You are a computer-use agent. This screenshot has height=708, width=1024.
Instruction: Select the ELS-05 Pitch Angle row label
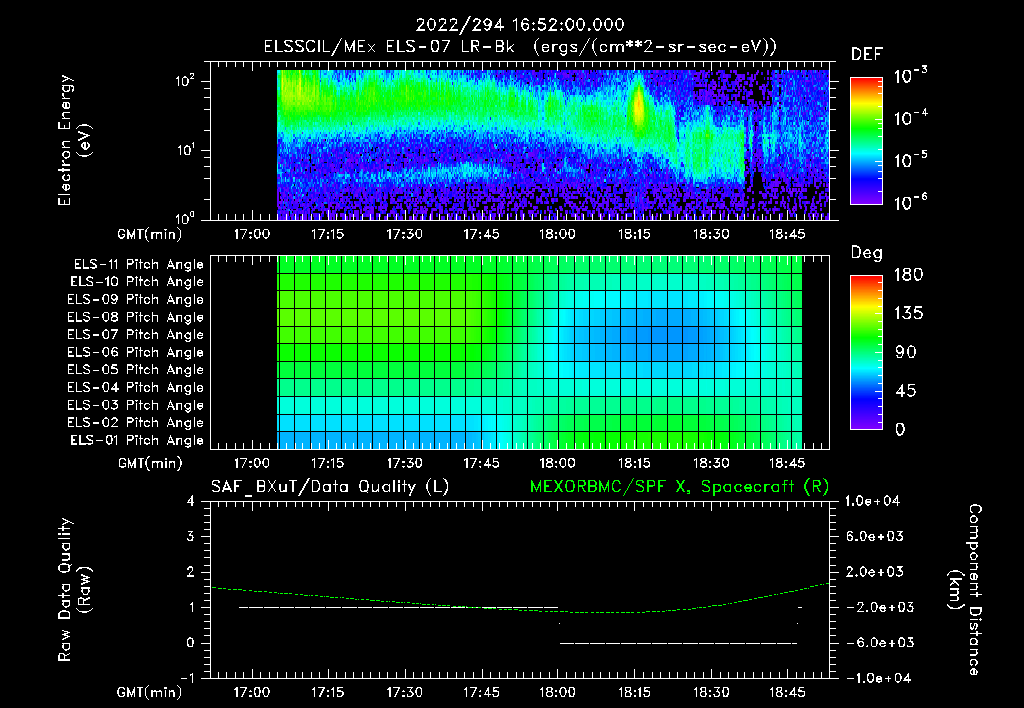(135, 370)
